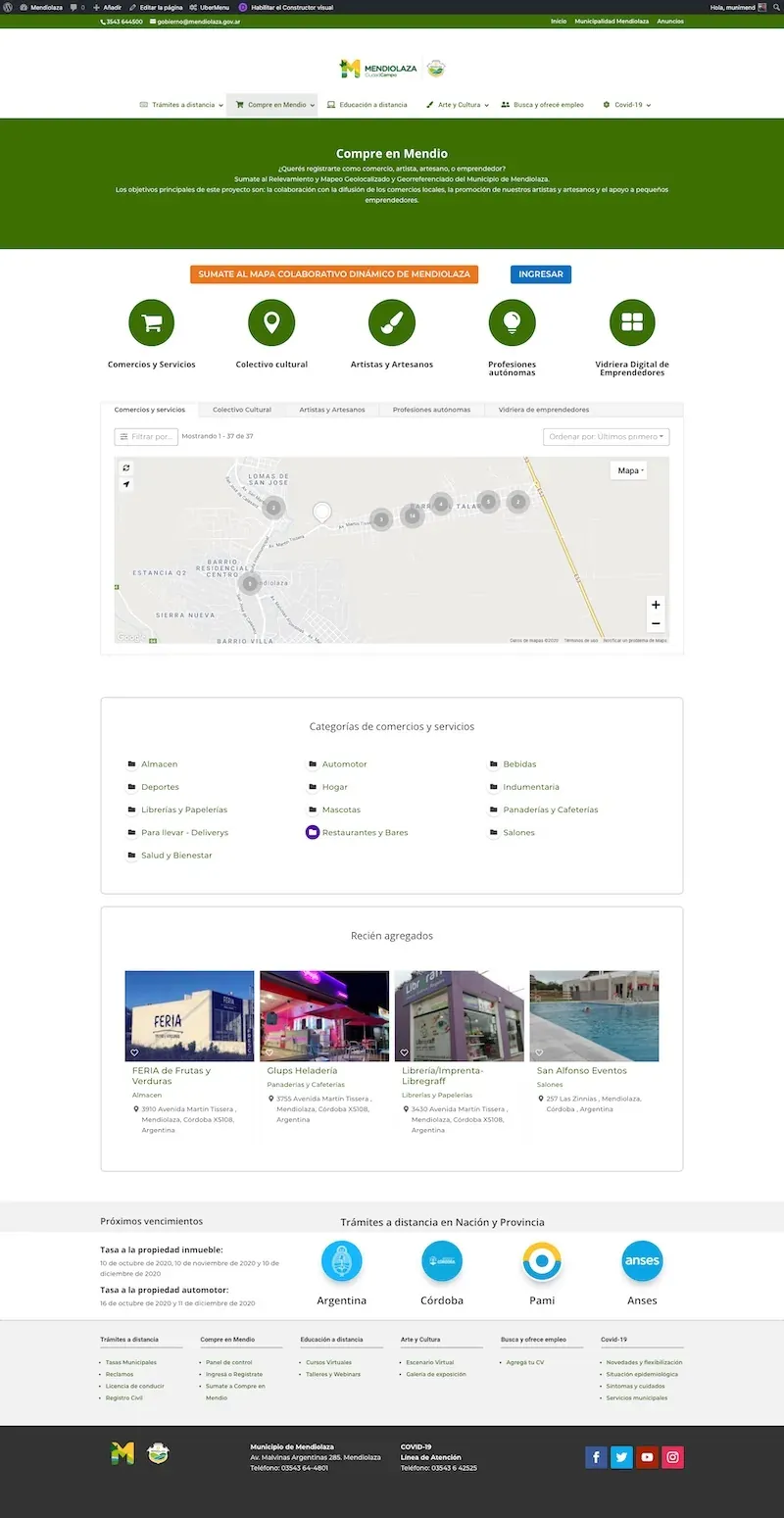Image resolution: width=784 pixels, height=1518 pixels.
Task: Open the WordPress logo menu in admin bar
Action: 9,7
